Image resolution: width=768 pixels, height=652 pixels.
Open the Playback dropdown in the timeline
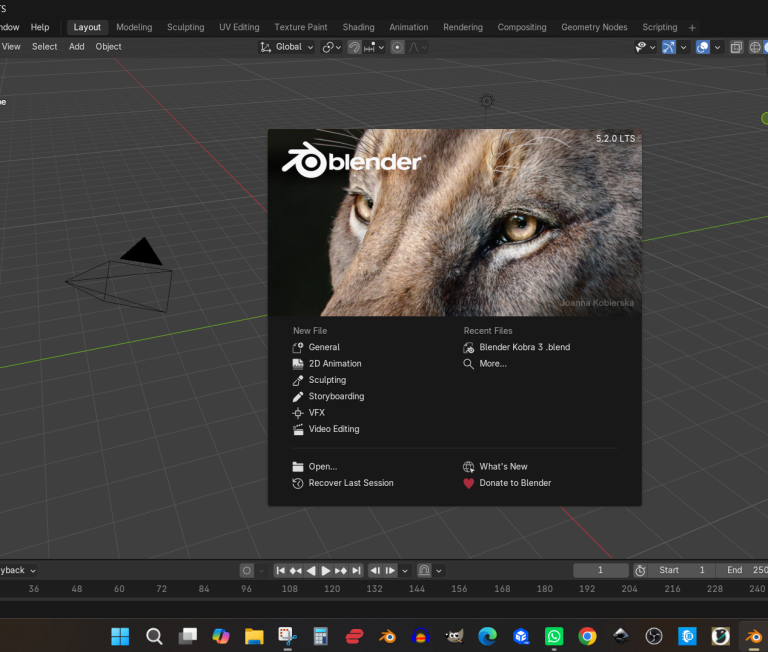click(x=18, y=570)
